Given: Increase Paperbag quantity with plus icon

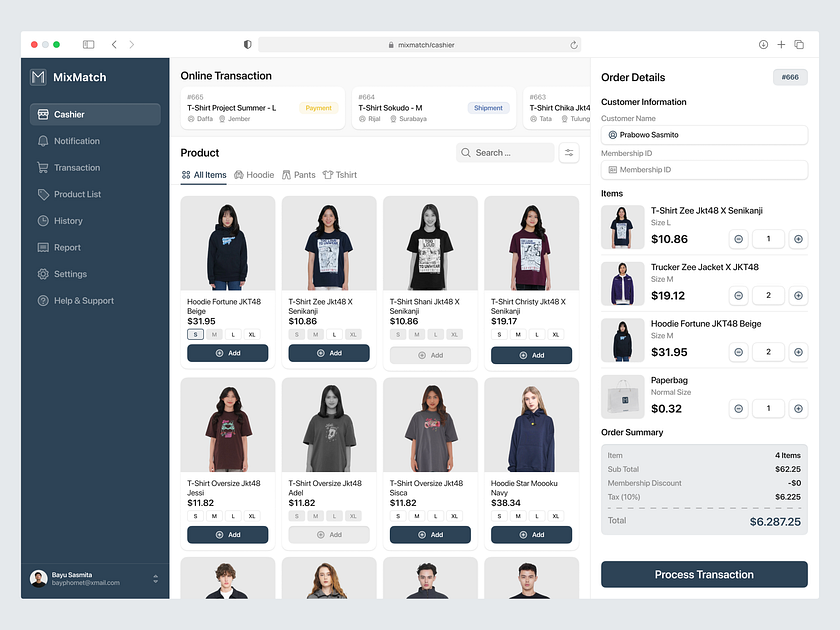Looking at the screenshot, I should tap(798, 409).
